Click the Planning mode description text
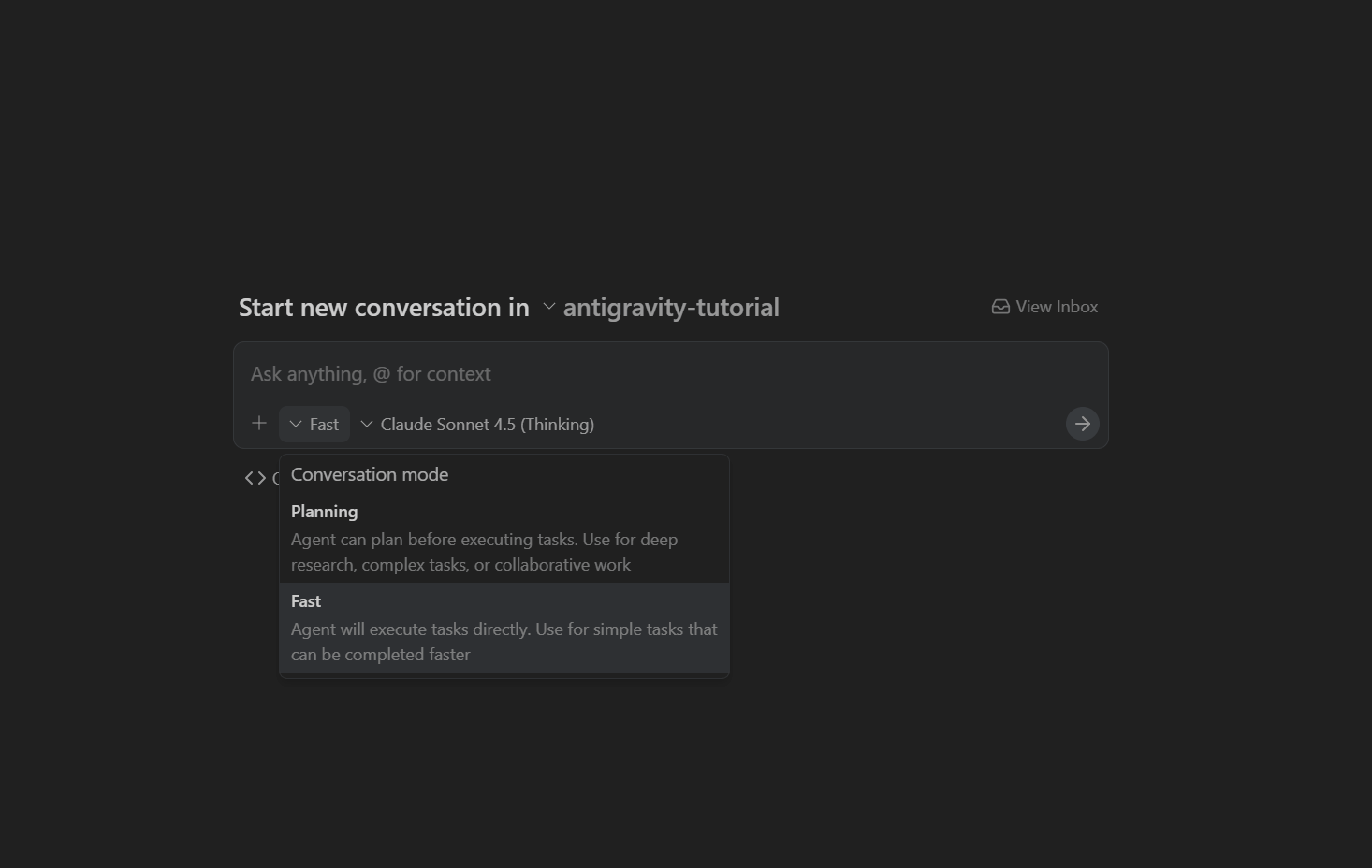Viewport: 1372px width, 868px height. (x=484, y=552)
